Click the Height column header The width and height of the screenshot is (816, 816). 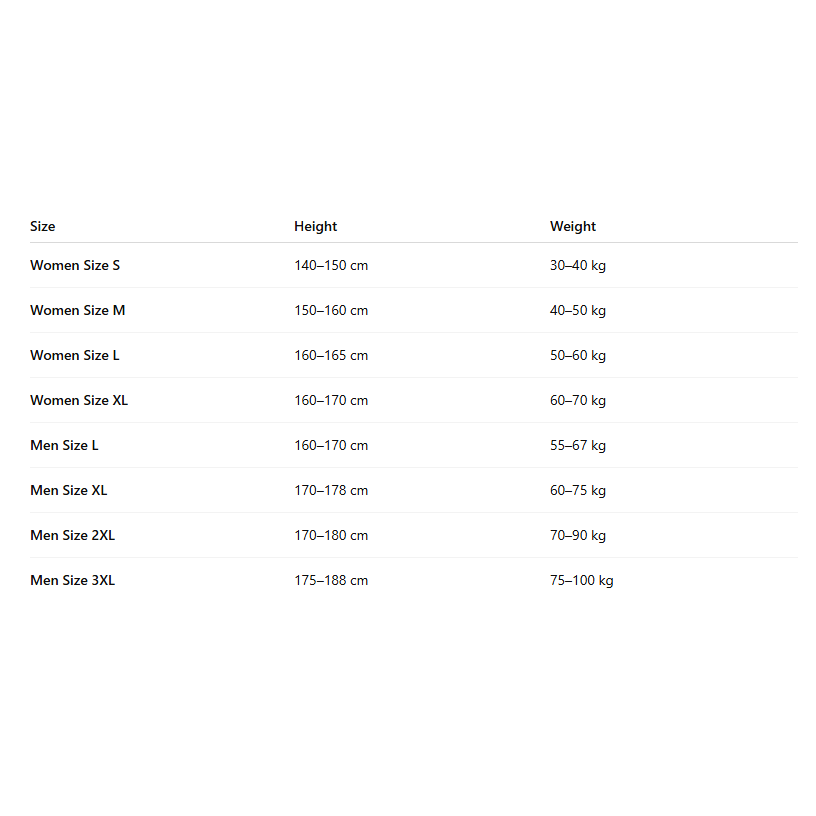[x=315, y=227]
